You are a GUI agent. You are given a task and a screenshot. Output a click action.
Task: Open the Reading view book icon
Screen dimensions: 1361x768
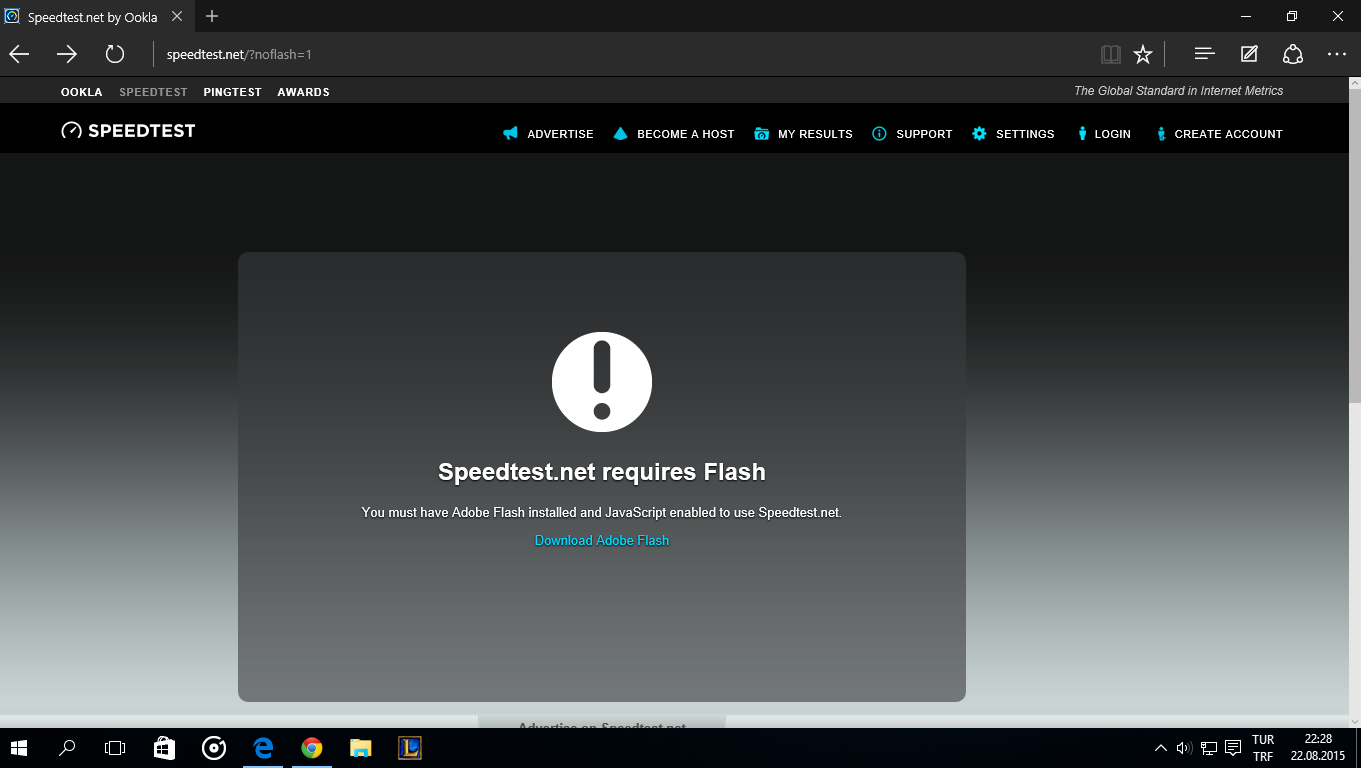1109,54
